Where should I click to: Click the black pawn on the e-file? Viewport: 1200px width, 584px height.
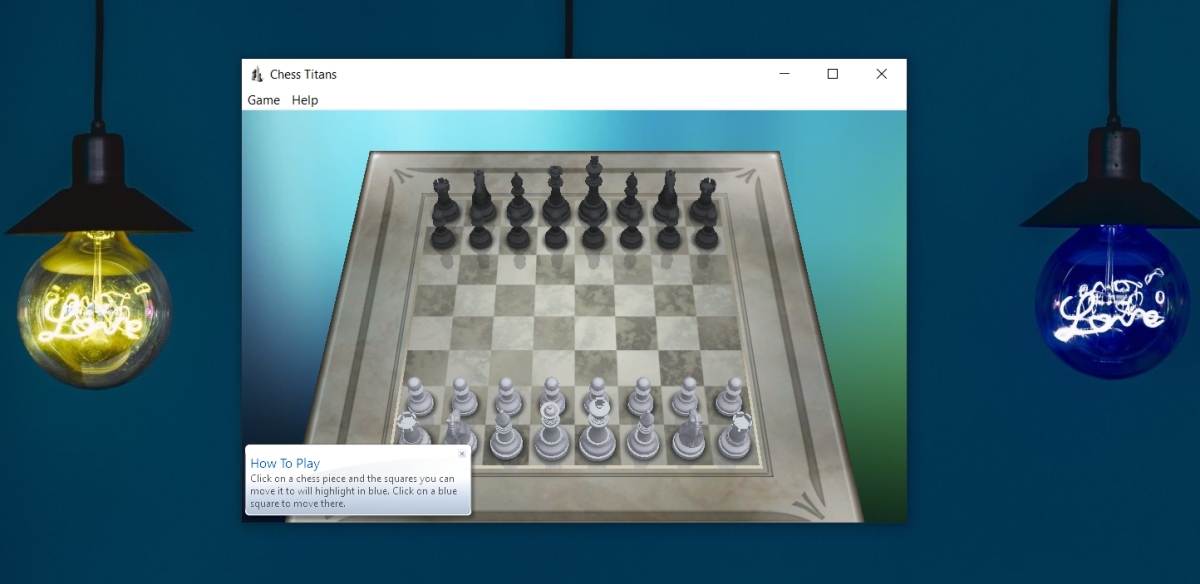594,231
